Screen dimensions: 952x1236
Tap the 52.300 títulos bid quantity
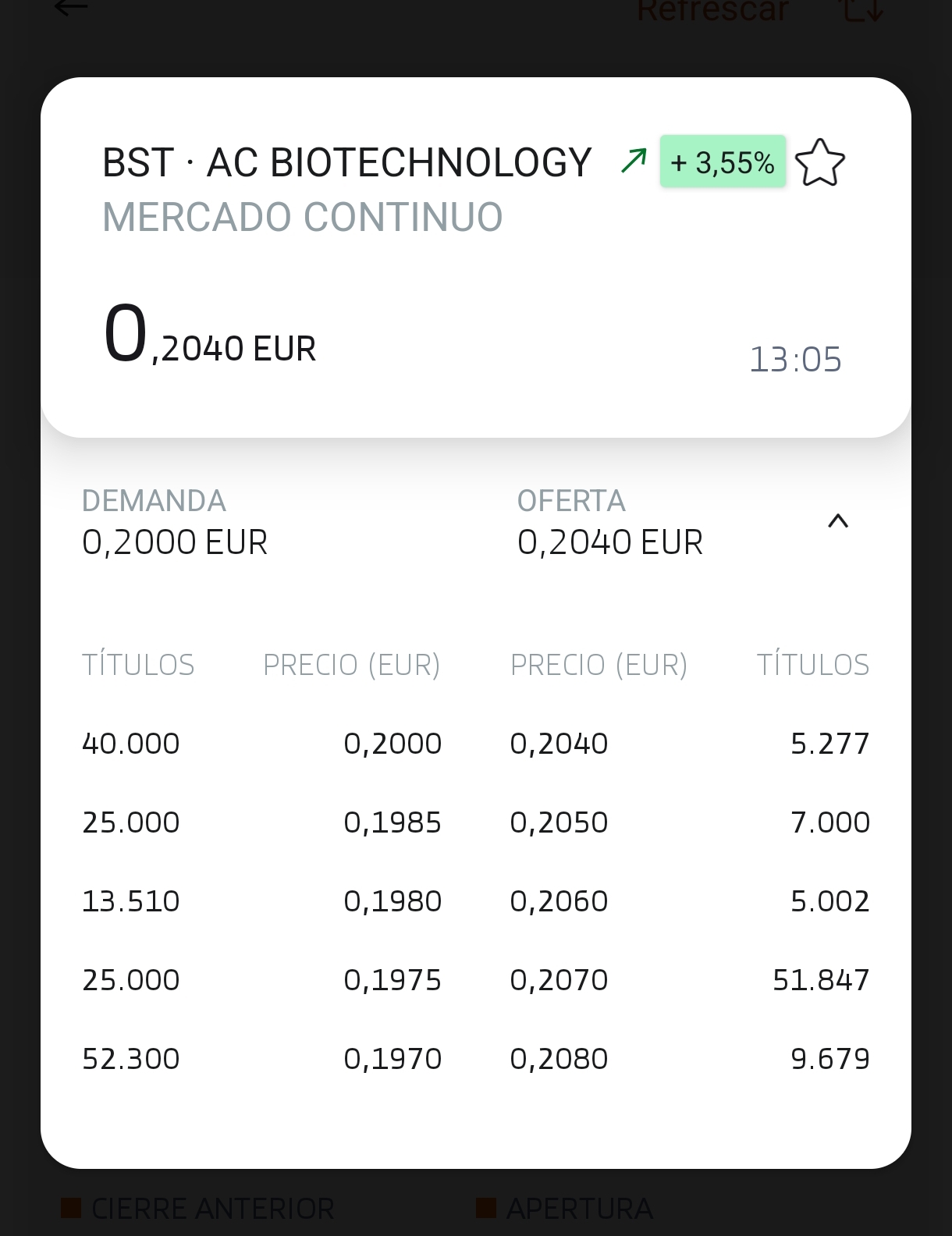131,1059
